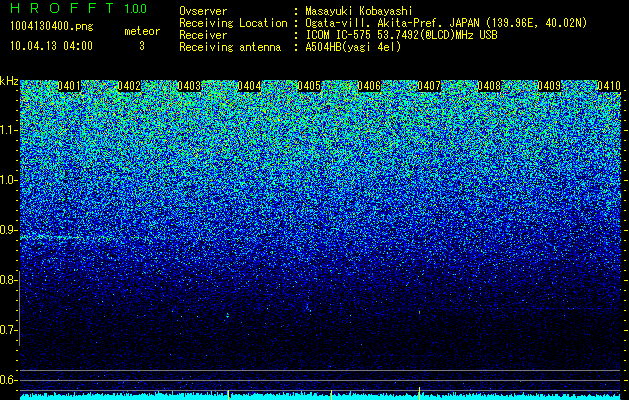Click the kHz axis unit label

(x=9, y=81)
